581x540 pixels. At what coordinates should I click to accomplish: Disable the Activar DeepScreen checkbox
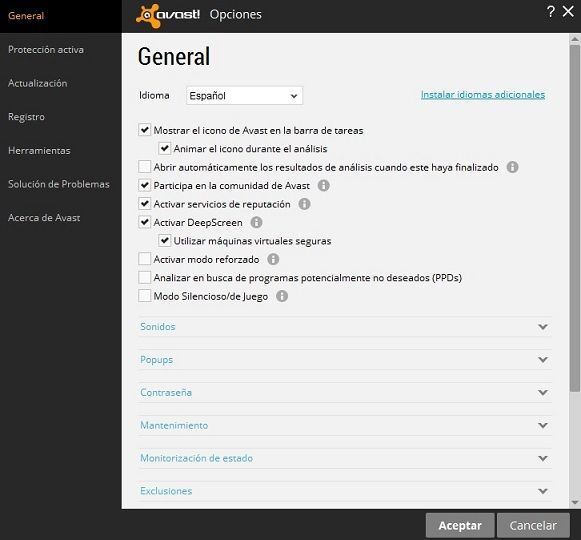tap(145, 222)
